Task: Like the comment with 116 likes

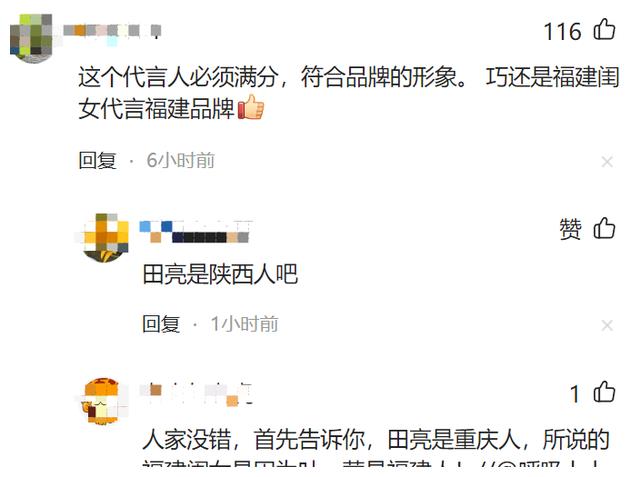Action: [604, 29]
